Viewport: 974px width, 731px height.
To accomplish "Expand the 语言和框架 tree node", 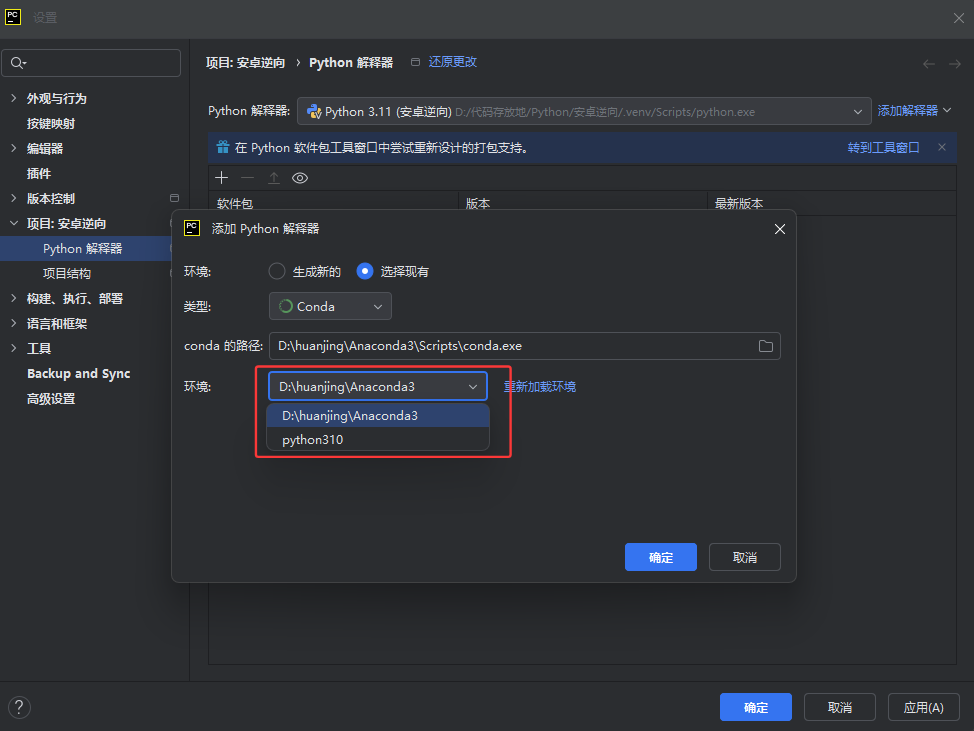I will click(x=14, y=323).
